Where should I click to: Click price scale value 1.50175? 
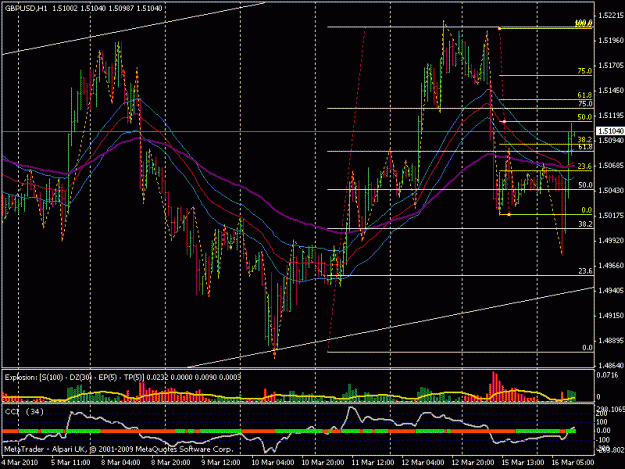pyautogui.click(x=610, y=216)
